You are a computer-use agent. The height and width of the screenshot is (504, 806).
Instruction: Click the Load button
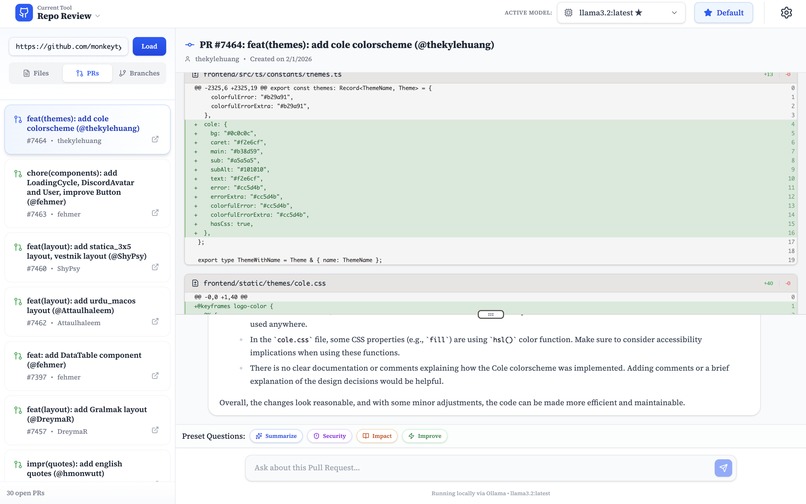tap(149, 46)
